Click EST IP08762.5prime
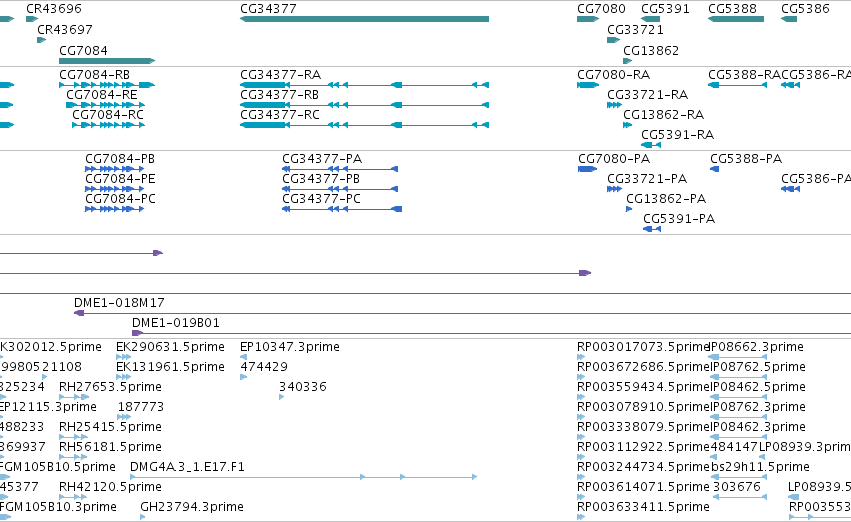The height and width of the screenshot is (522, 851). [758, 366]
